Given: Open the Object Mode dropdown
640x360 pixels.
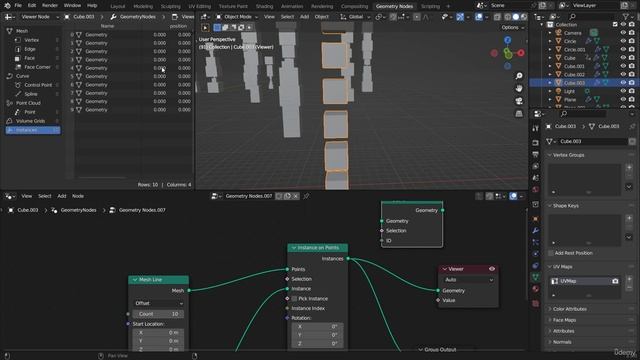Looking at the screenshot, I should (x=237, y=17).
